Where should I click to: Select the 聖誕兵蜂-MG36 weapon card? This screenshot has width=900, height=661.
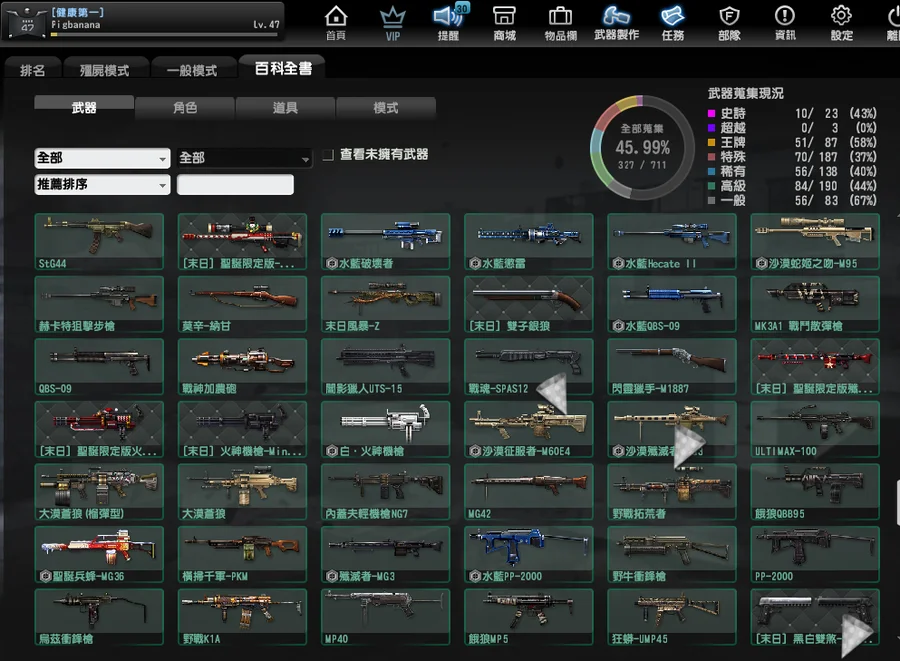pos(99,554)
